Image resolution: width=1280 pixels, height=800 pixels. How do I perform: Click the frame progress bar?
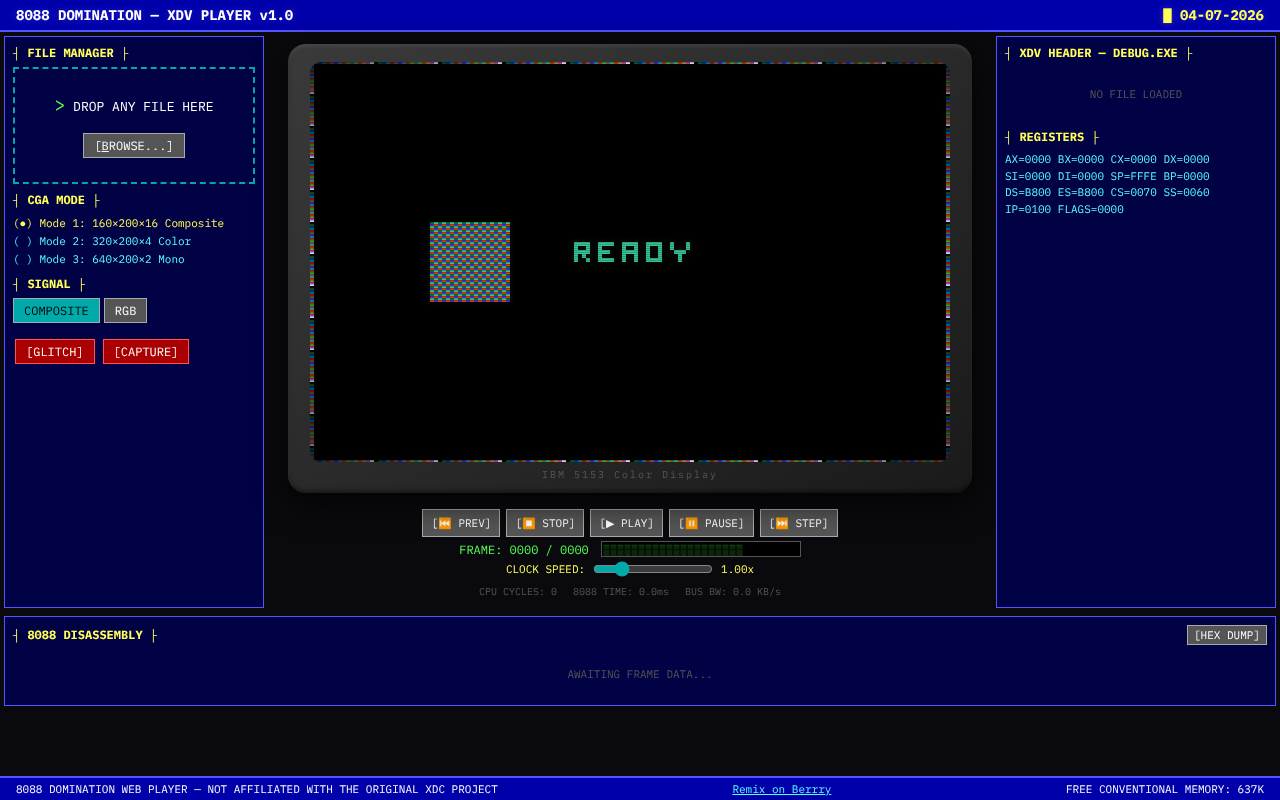tap(700, 549)
